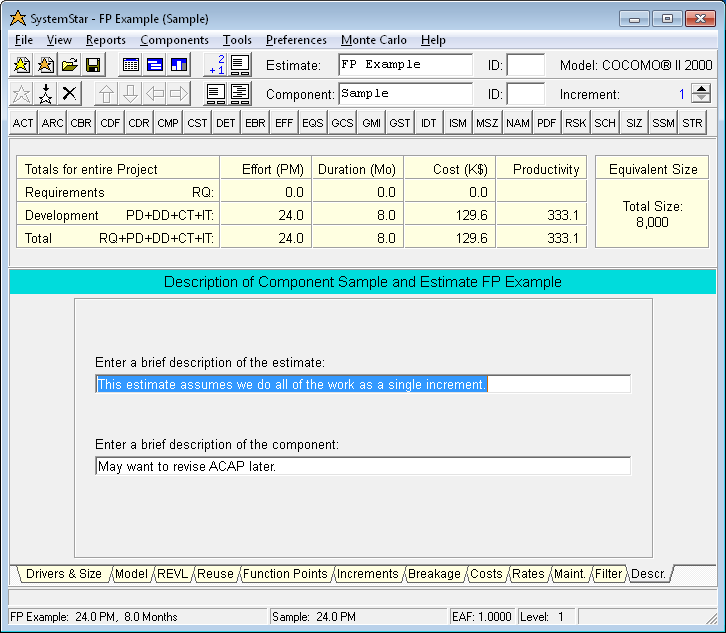The image size is (726, 633).
Task: Open the Monte Carlo menu
Action: [374, 40]
